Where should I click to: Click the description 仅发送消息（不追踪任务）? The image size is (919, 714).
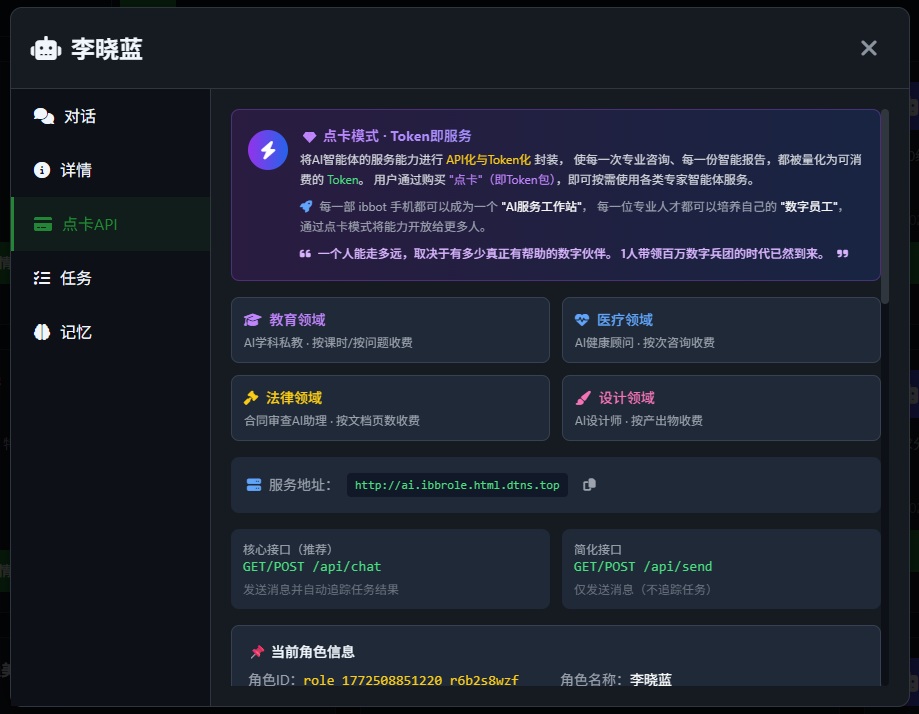pos(642,590)
